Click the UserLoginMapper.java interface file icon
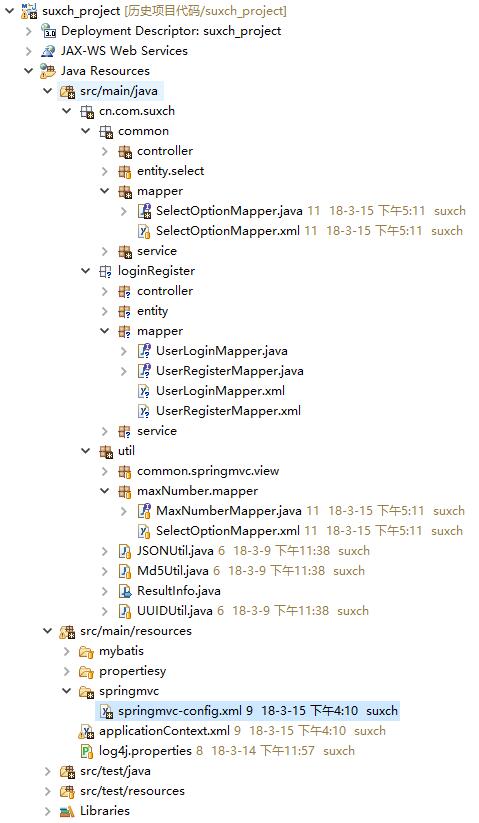479x823 pixels. (x=144, y=351)
